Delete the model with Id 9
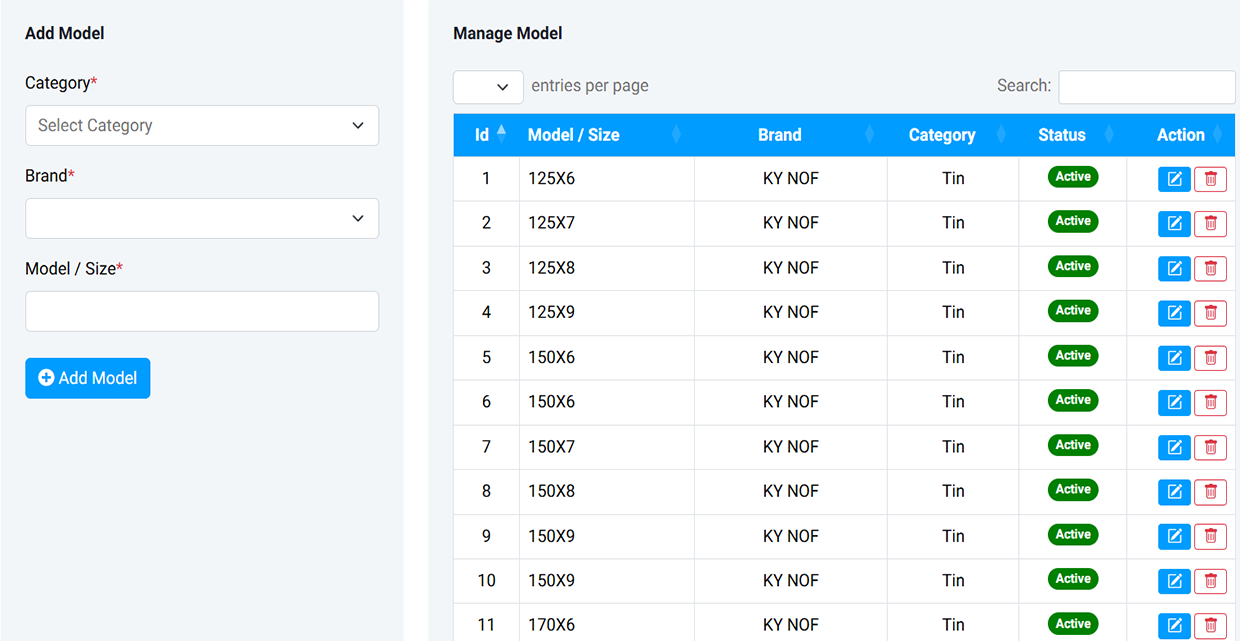1240x641 pixels. coord(1210,537)
